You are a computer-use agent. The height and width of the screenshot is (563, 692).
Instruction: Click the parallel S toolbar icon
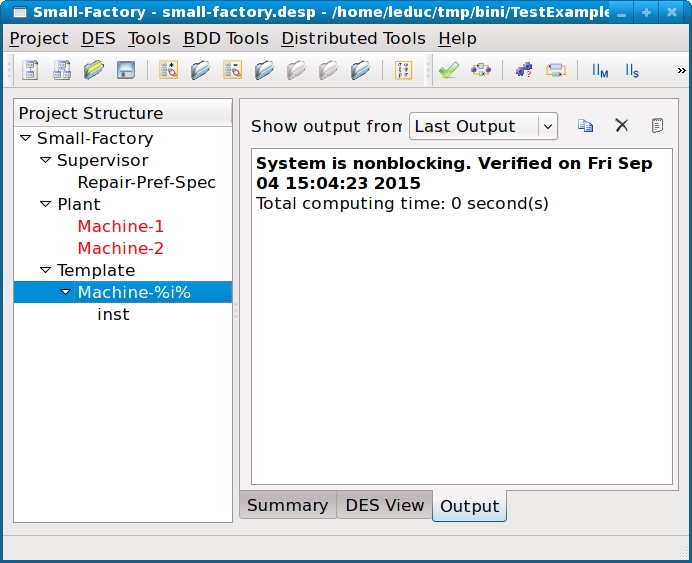pyautogui.click(x=632, y=70)
